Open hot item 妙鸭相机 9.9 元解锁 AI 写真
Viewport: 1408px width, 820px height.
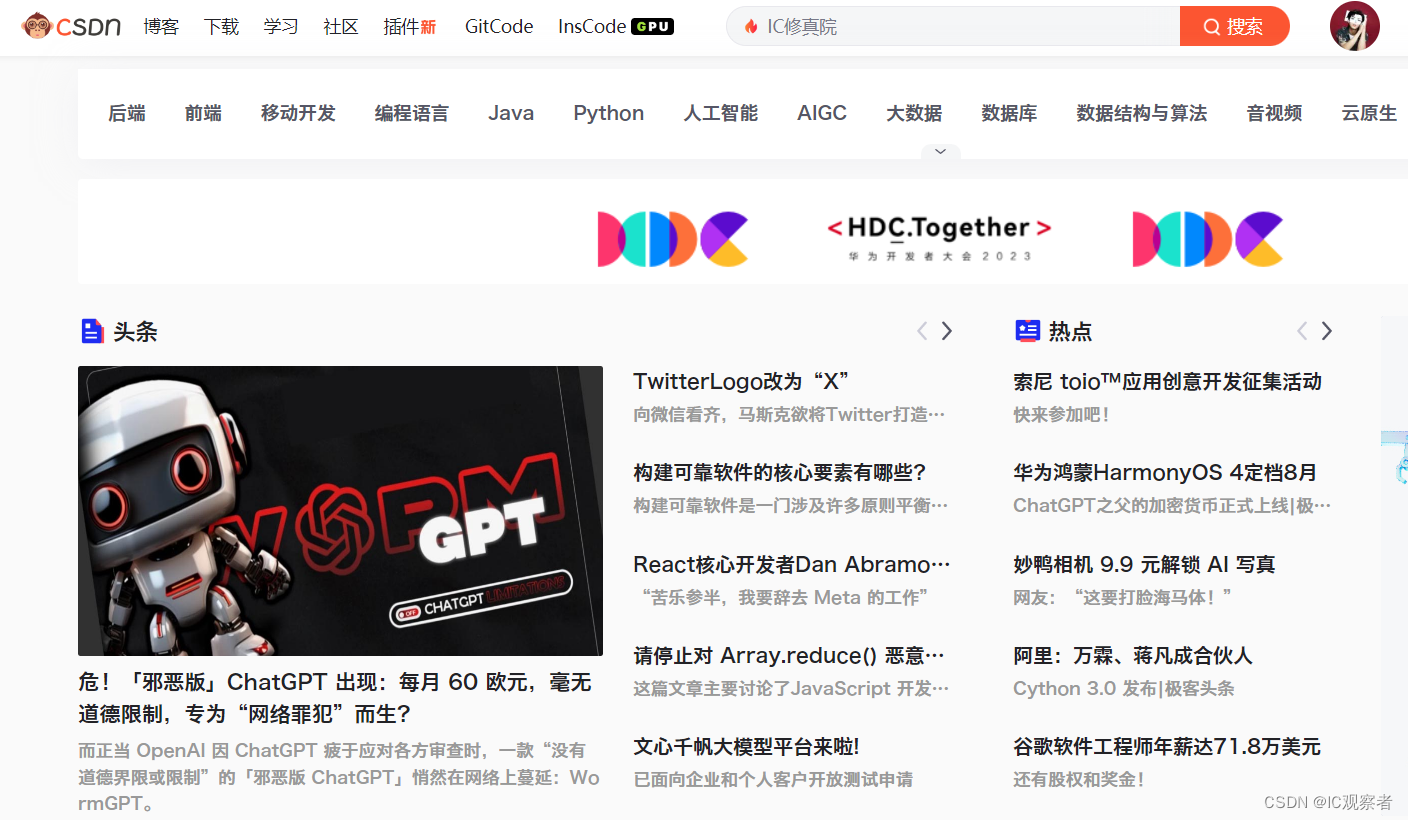(1144, 564)
